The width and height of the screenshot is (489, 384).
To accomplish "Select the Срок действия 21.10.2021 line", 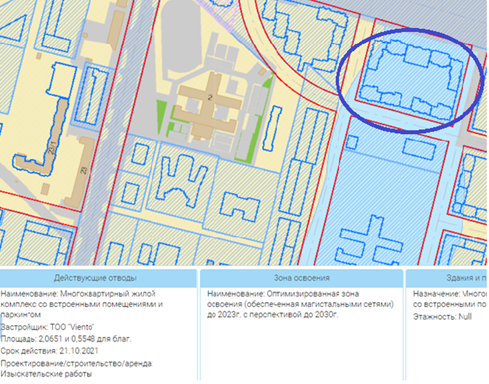I will pyautogui.click(x=49, y=351).
